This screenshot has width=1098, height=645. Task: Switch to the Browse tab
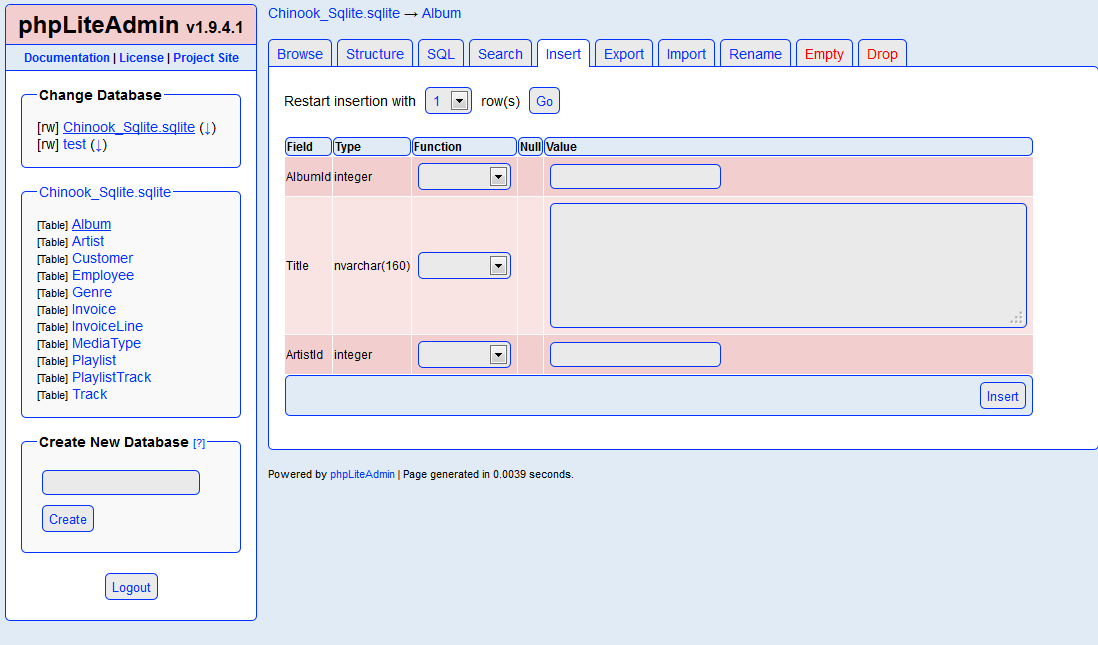[x=300, y=54]
